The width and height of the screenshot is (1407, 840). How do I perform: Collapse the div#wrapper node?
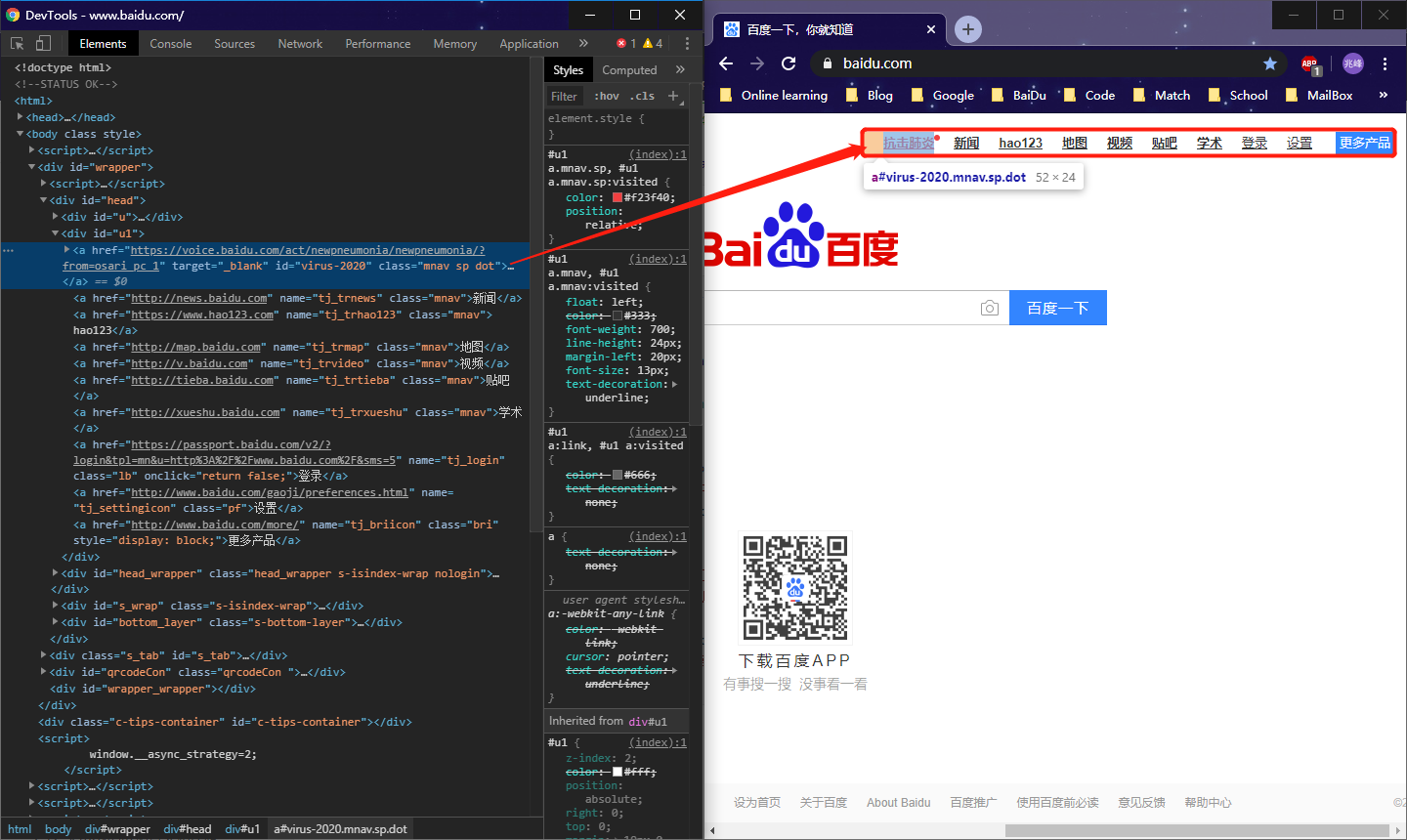[32, 167]
